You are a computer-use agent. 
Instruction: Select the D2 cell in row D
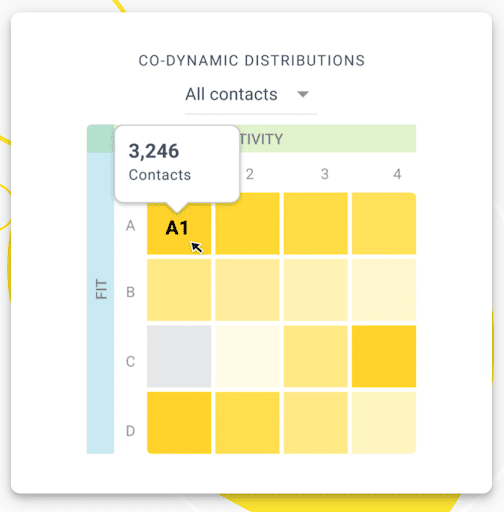[247, 423]
